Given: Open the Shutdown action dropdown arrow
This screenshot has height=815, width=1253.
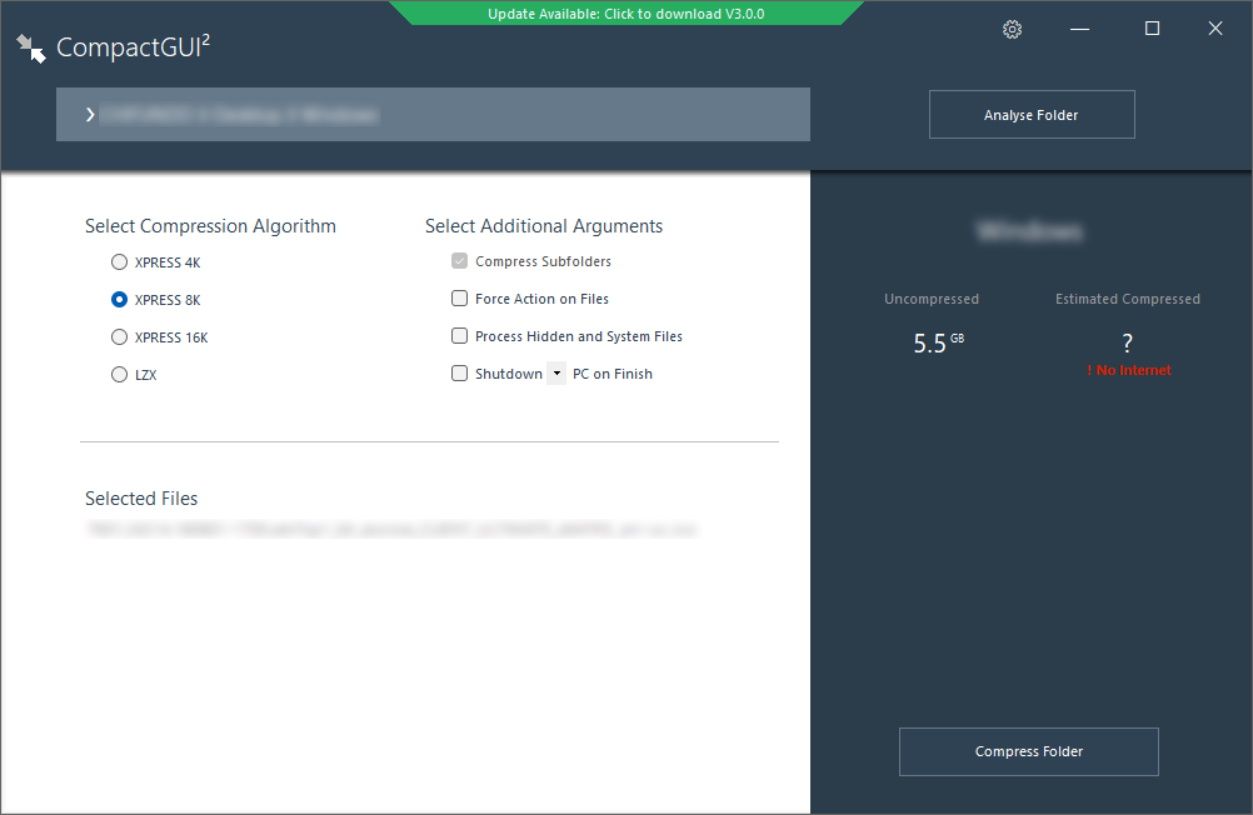Looking at the screenshot, I should 557,374.
